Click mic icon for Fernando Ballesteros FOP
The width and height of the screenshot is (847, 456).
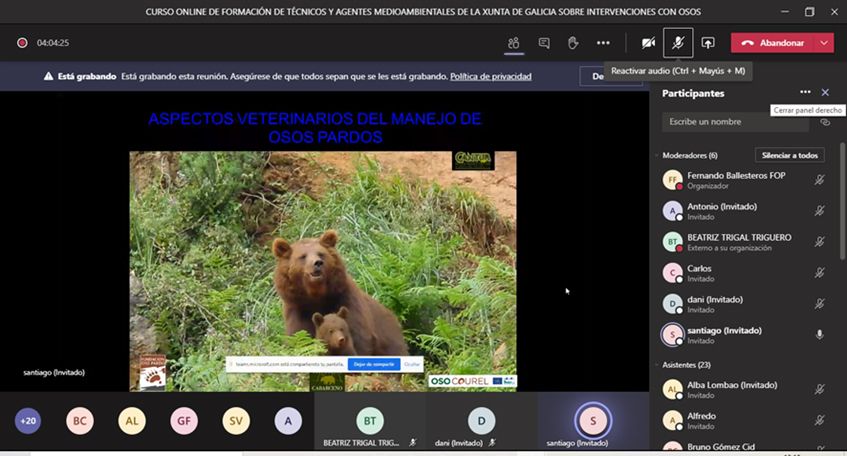(x=819, y=180)
